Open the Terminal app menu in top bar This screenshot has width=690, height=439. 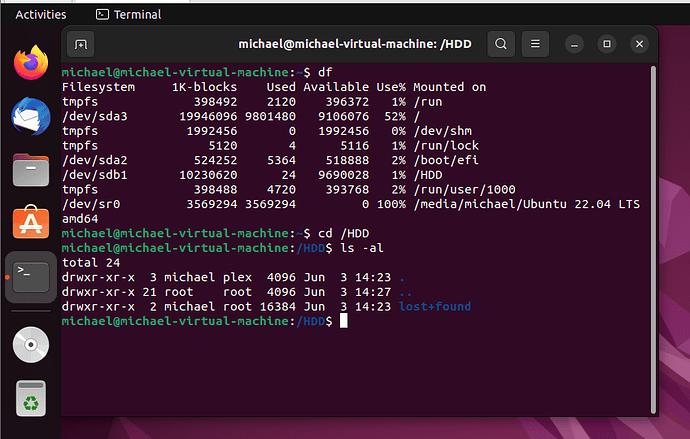(x=128, y=15)
